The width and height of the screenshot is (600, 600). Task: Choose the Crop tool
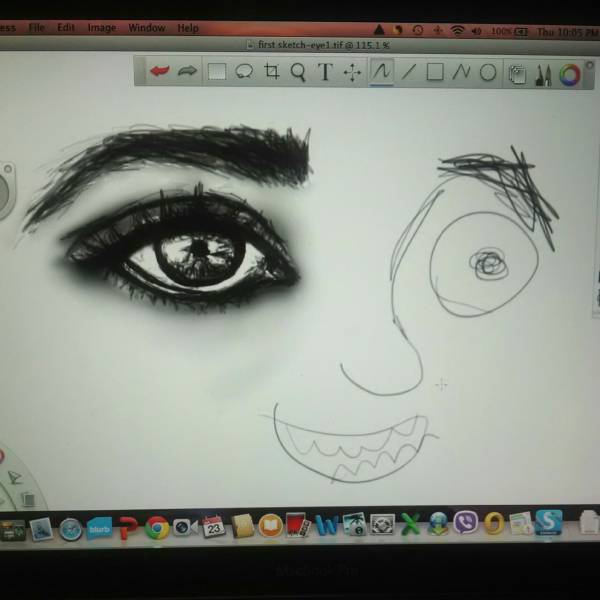[271, 71]
